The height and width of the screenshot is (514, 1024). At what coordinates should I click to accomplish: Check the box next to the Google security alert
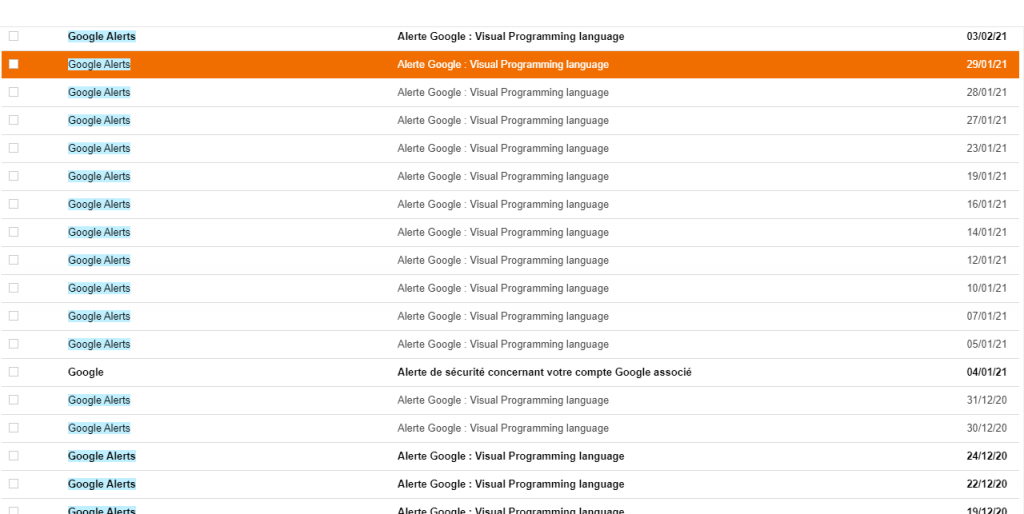14,372
